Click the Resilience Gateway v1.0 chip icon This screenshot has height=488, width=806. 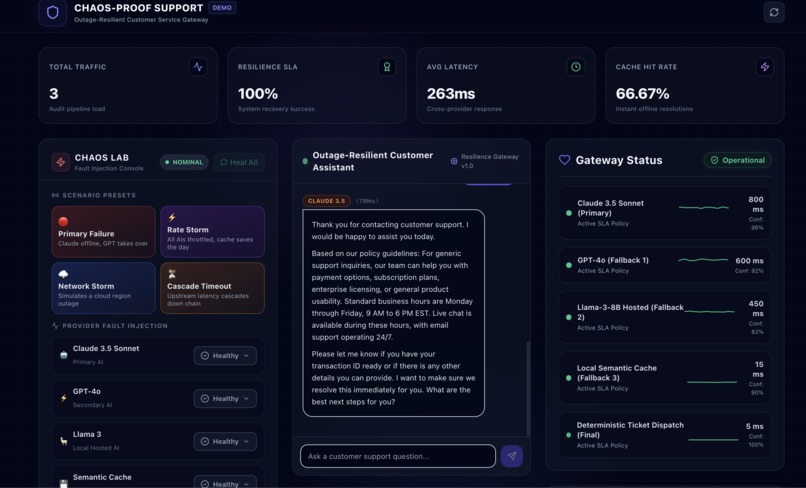[454, 161]
